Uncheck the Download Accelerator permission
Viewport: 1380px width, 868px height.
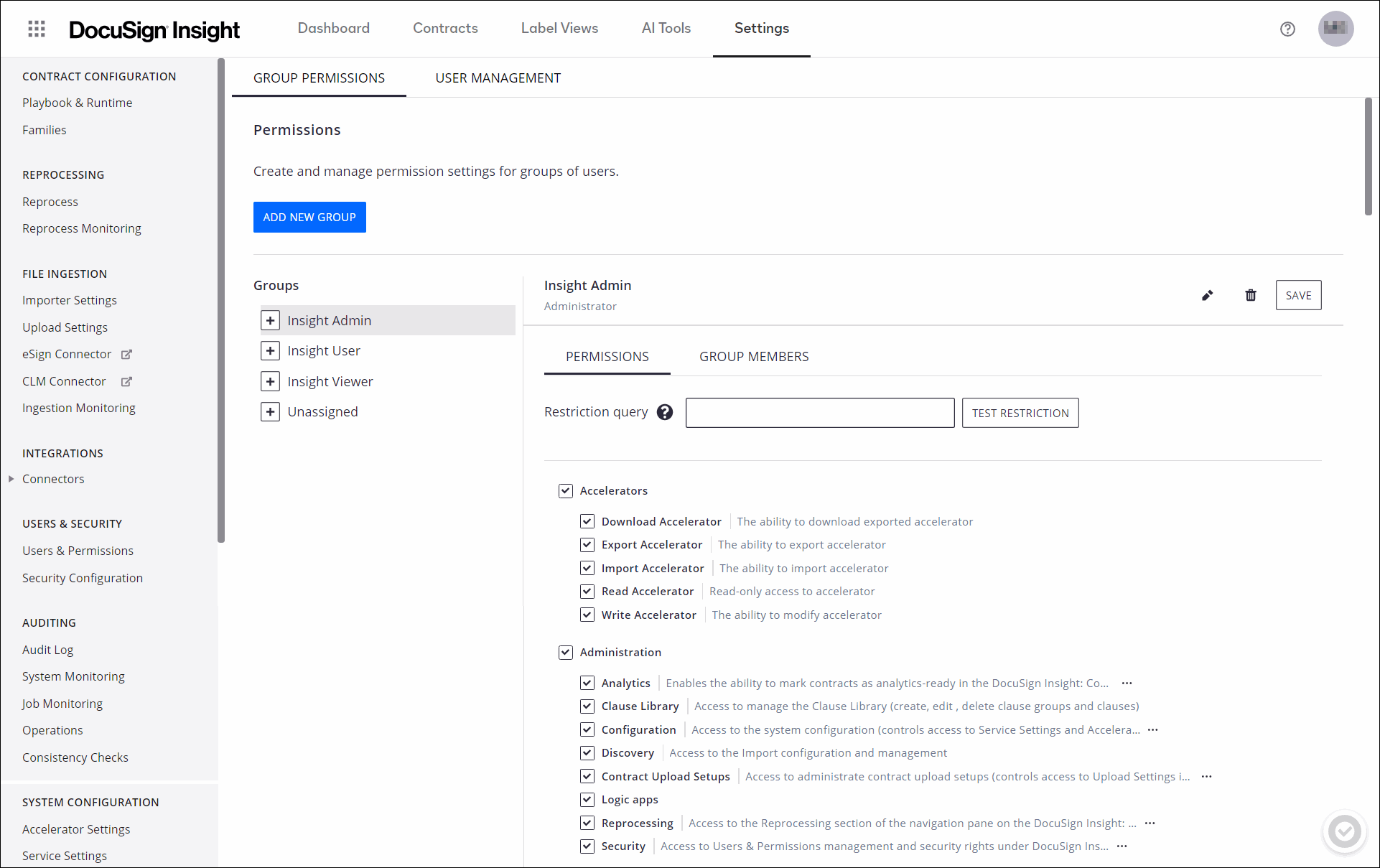pos(587,521)
